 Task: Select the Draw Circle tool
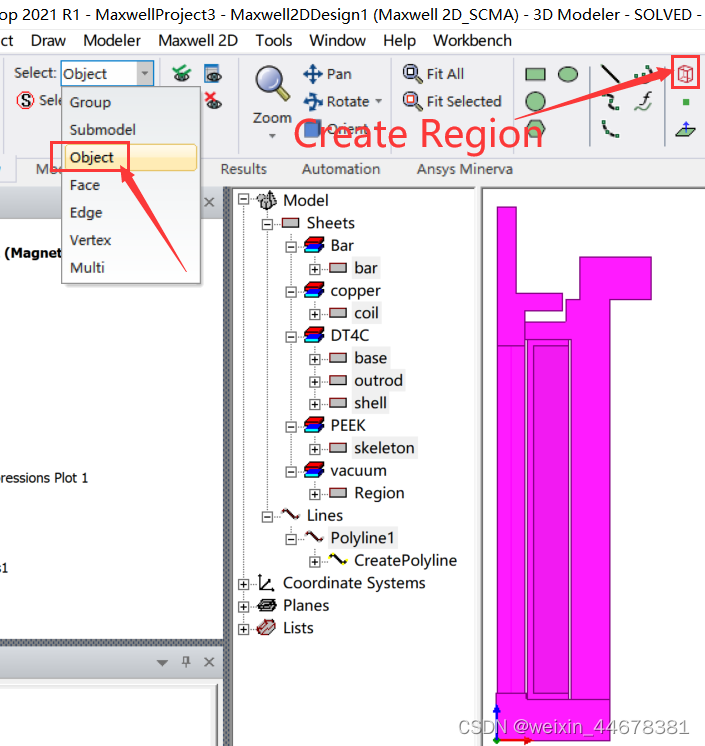[535, 101]
